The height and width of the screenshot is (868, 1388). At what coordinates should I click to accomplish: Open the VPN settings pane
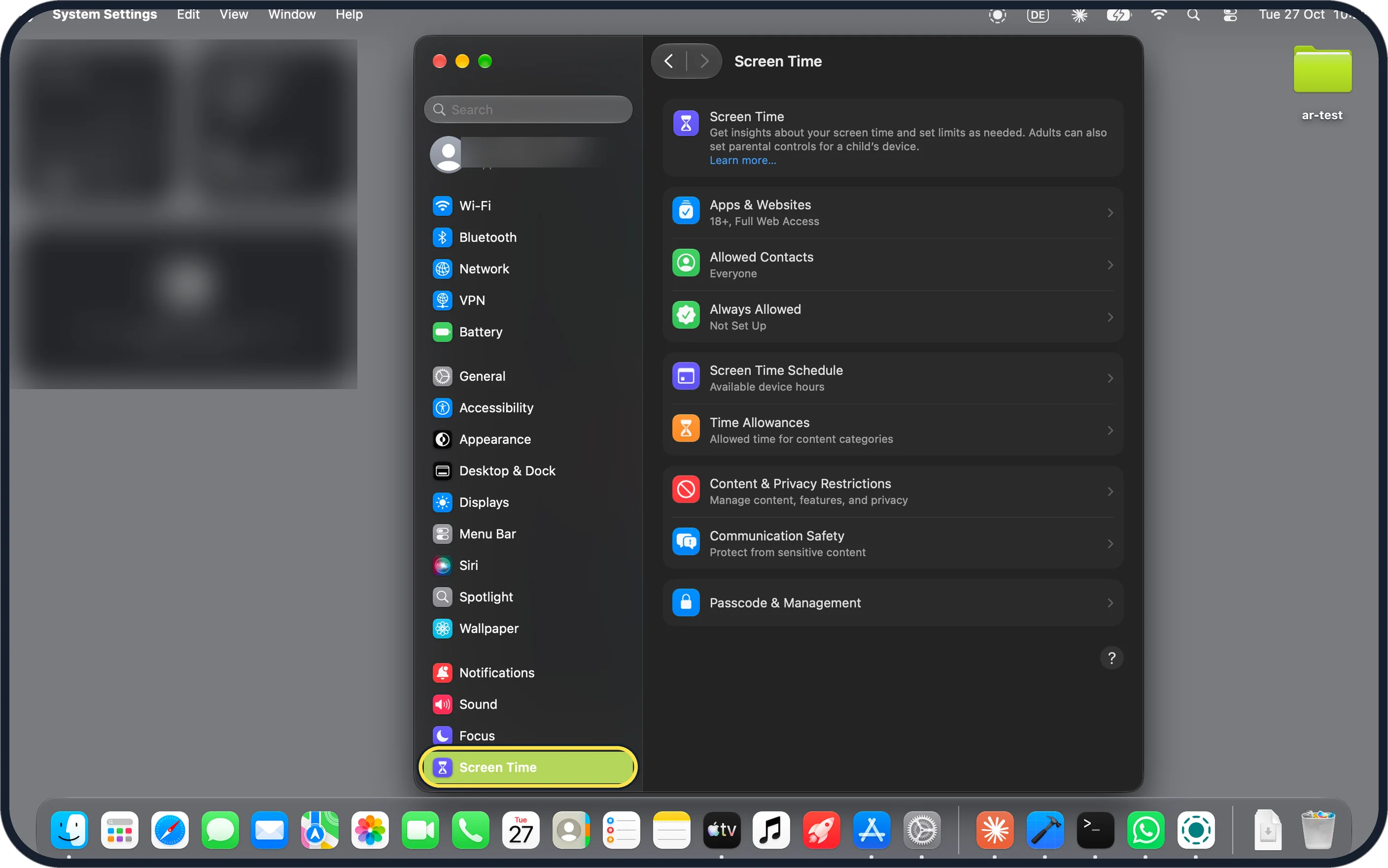[x=527, y=300]
